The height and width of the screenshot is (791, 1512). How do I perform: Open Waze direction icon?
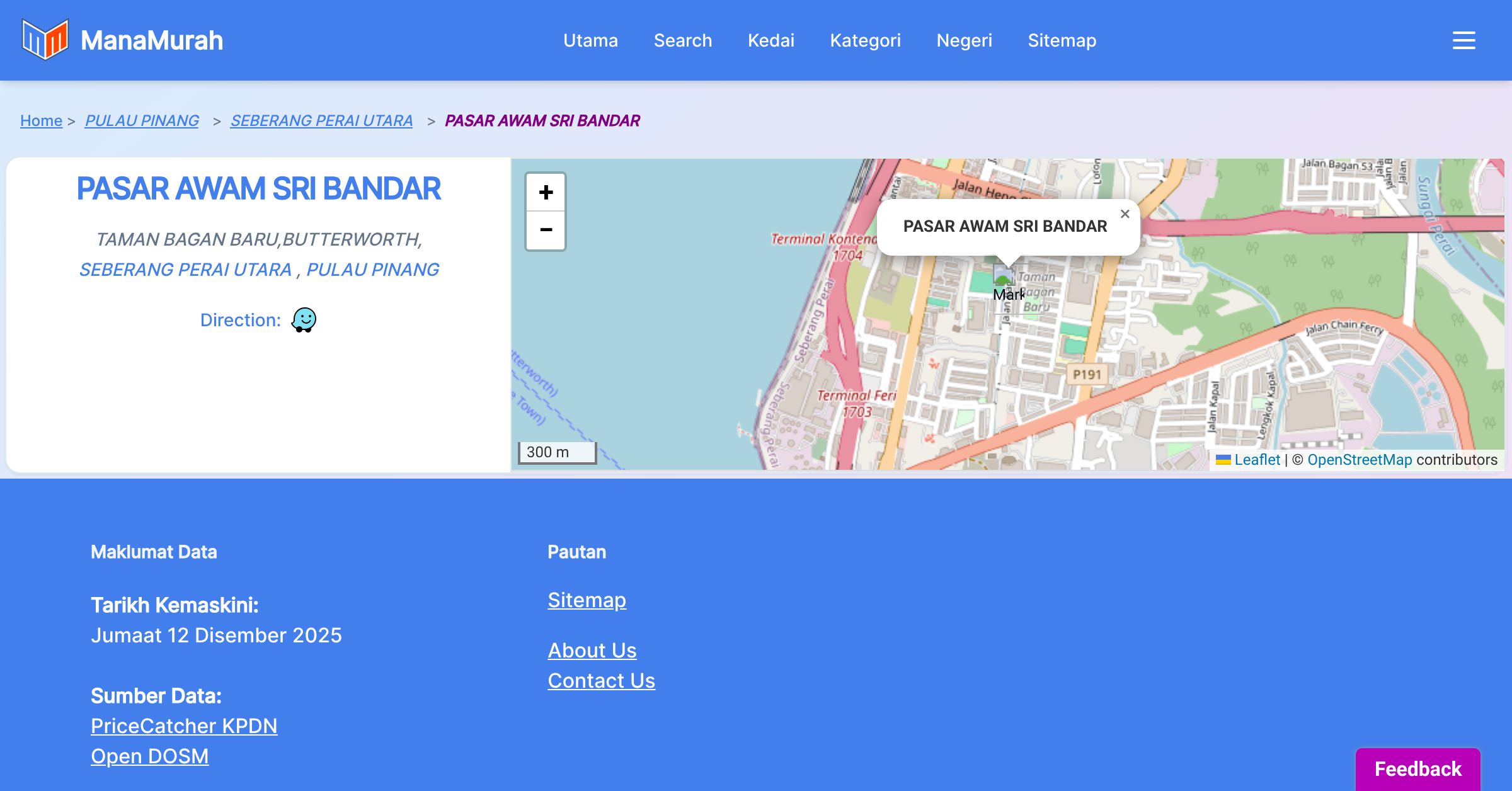(x=304, y=320)
